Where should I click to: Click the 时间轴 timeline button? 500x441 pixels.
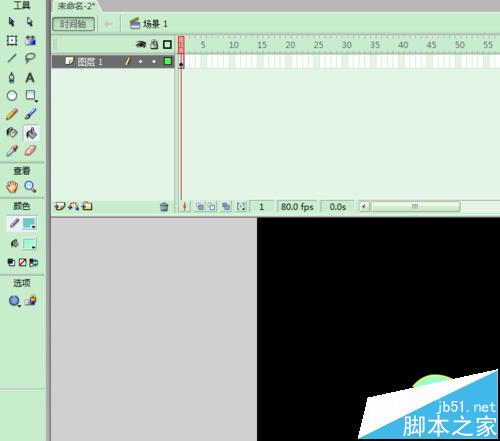(74, 24)
